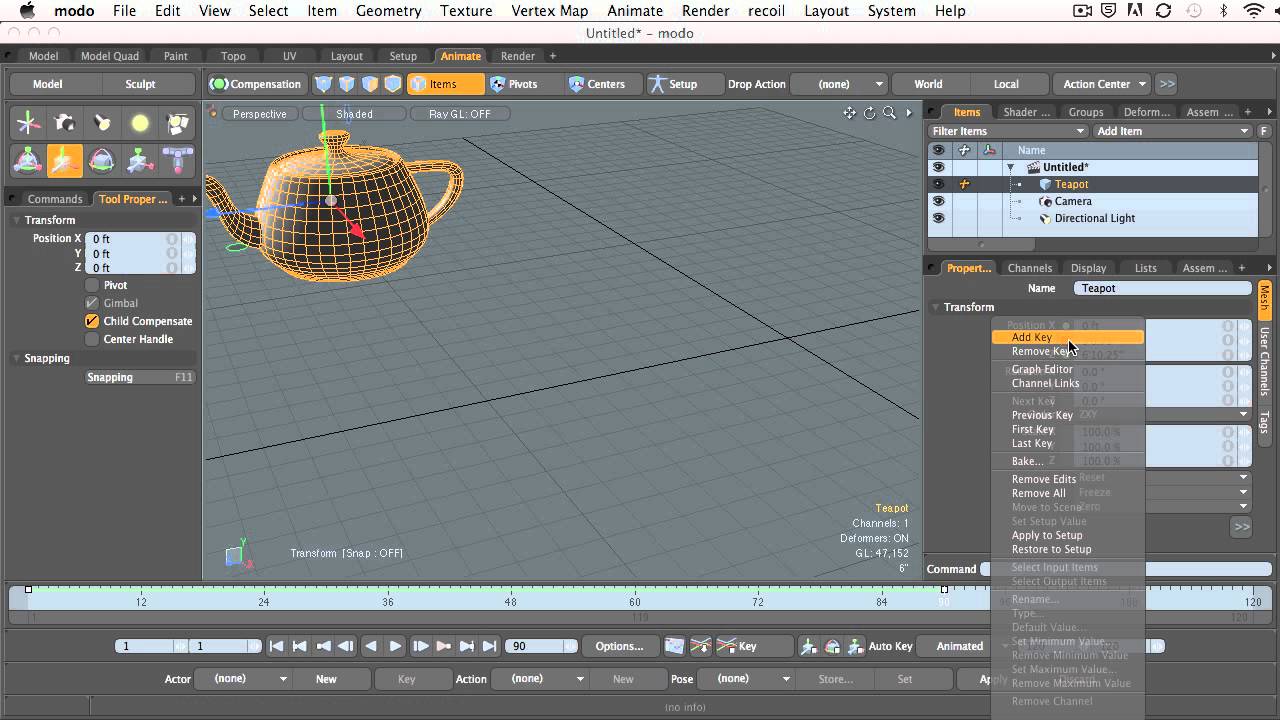The height and width of the screenshot is (720, 1280).
Task: Click the viewport zoom magnifier icon
Action: pos(889,113)
